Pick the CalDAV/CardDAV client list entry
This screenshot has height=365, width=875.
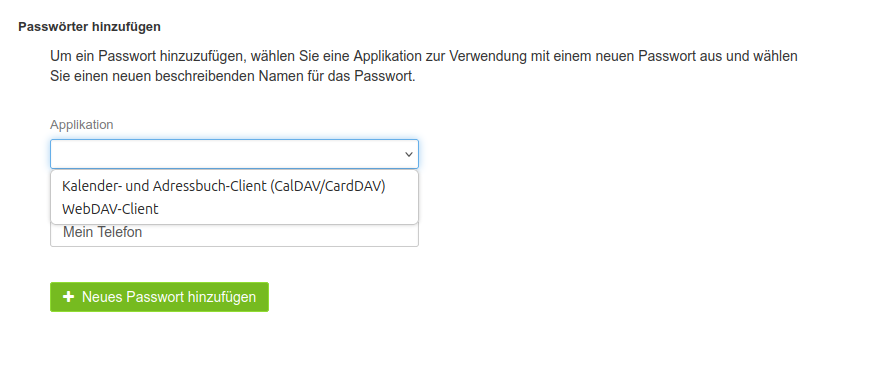234,186
